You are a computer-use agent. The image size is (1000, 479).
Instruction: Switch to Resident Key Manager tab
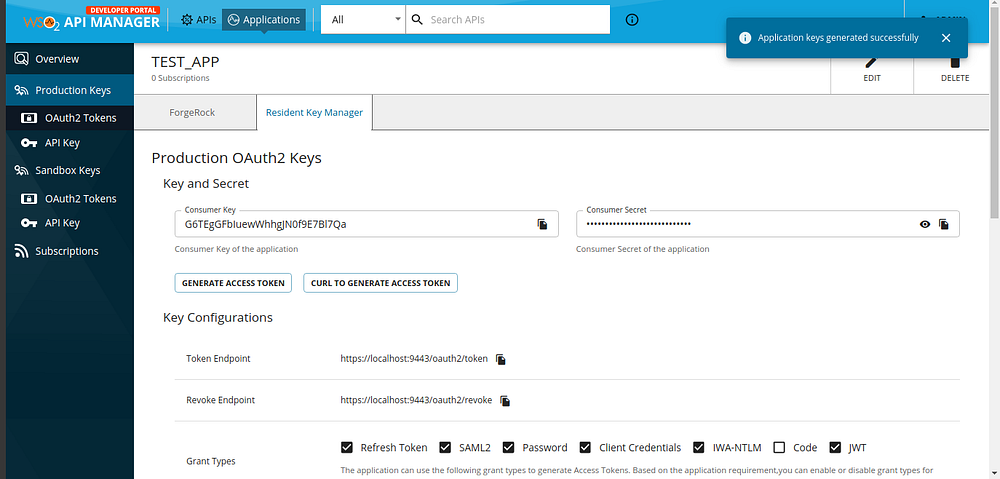tap(314, 112)
